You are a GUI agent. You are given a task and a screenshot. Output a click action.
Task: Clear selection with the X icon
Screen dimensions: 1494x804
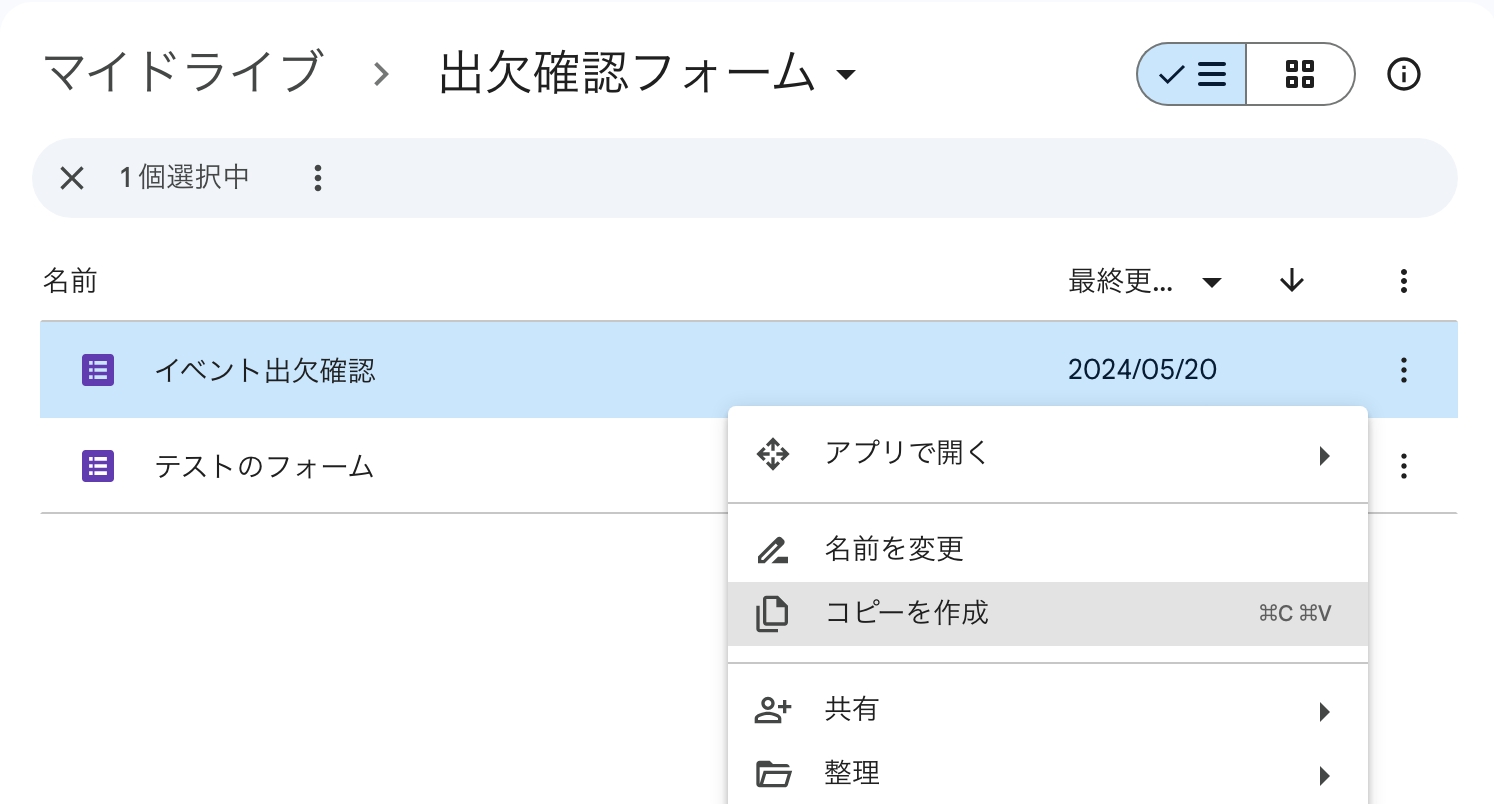[71, 178]
